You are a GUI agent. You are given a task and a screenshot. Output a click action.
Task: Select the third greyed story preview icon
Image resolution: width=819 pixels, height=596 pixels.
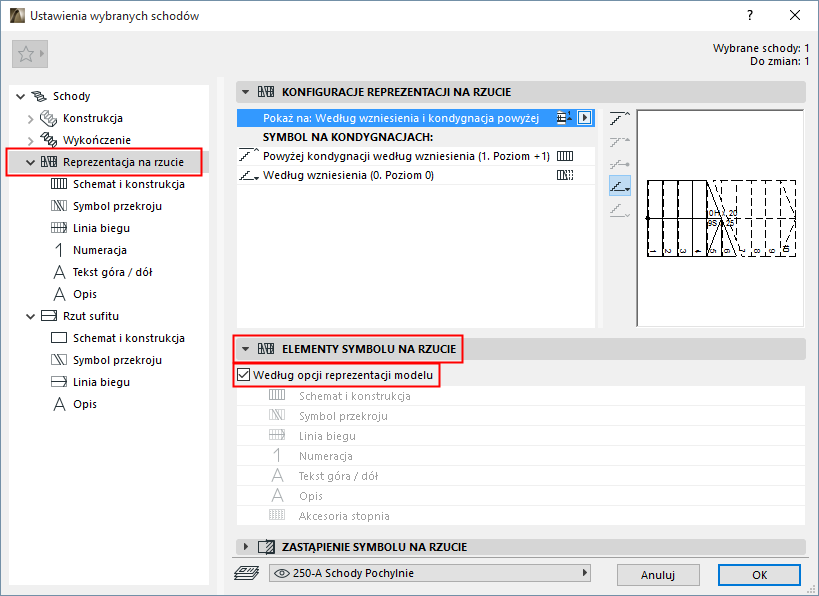[619, 164]
